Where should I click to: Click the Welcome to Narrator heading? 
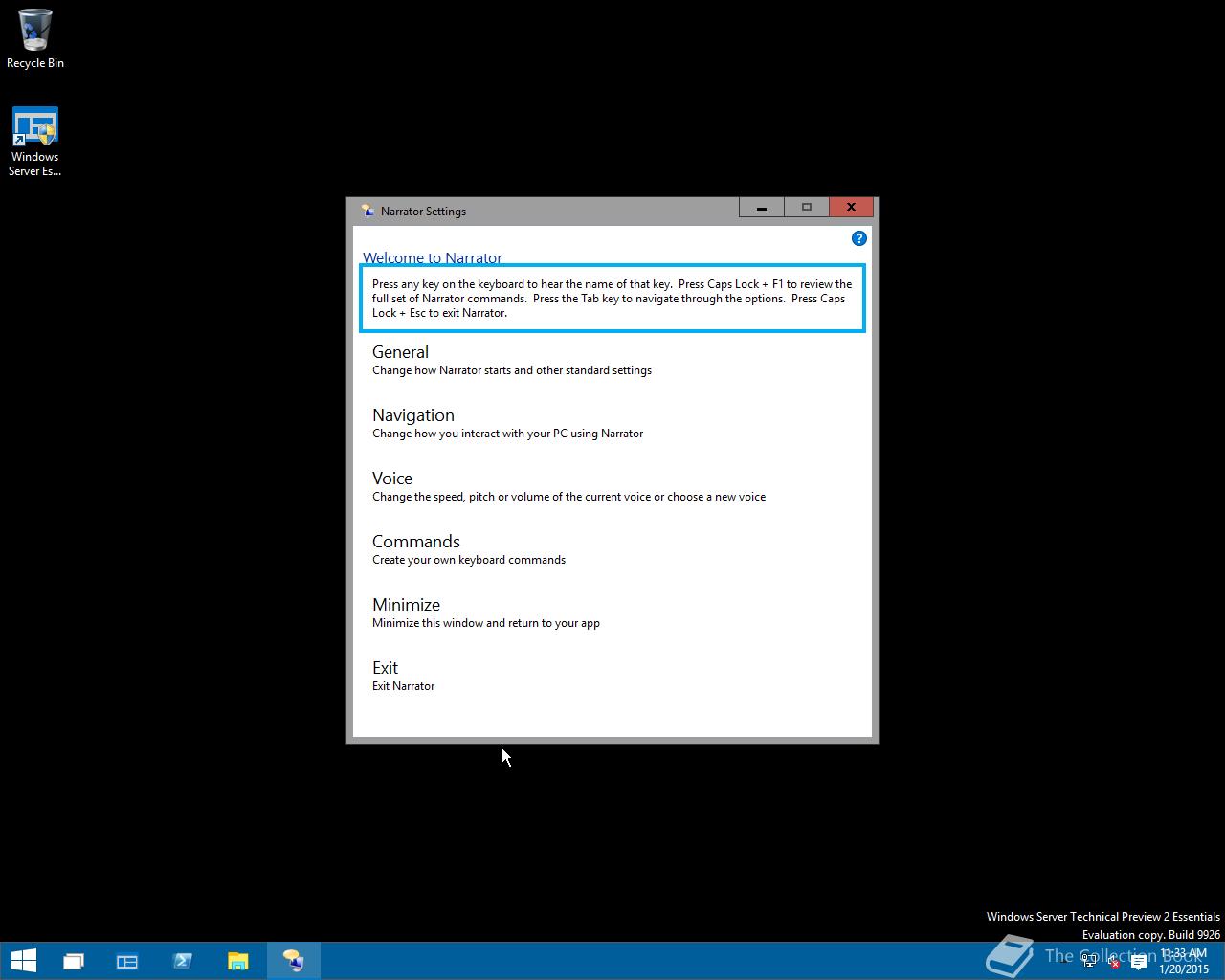[x=433, y=258]
